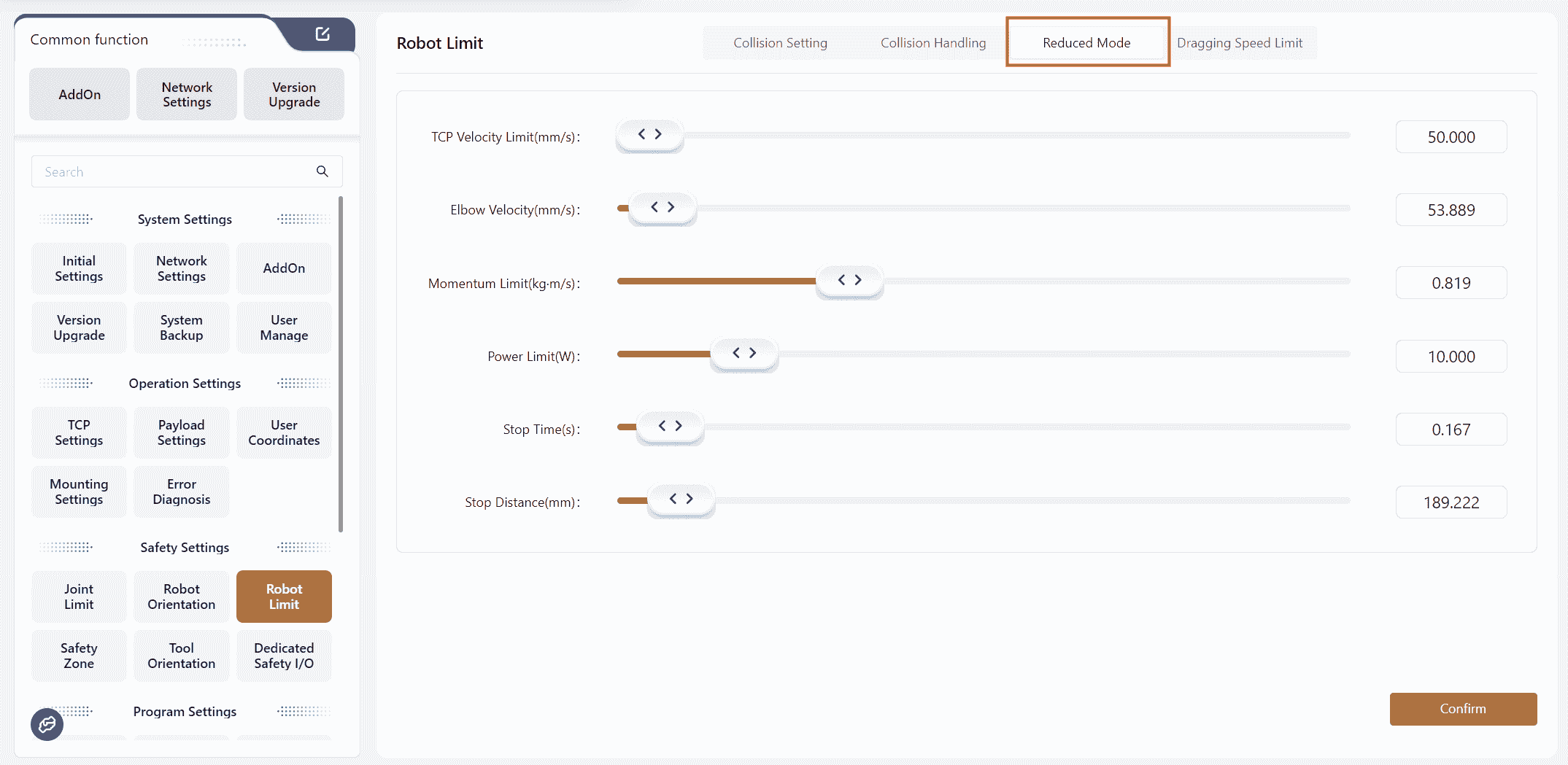The image size is (1568, 765).
Task: Click the Elbow Velocity value field
Action: pyautogui.click(x=1451, y=210)
